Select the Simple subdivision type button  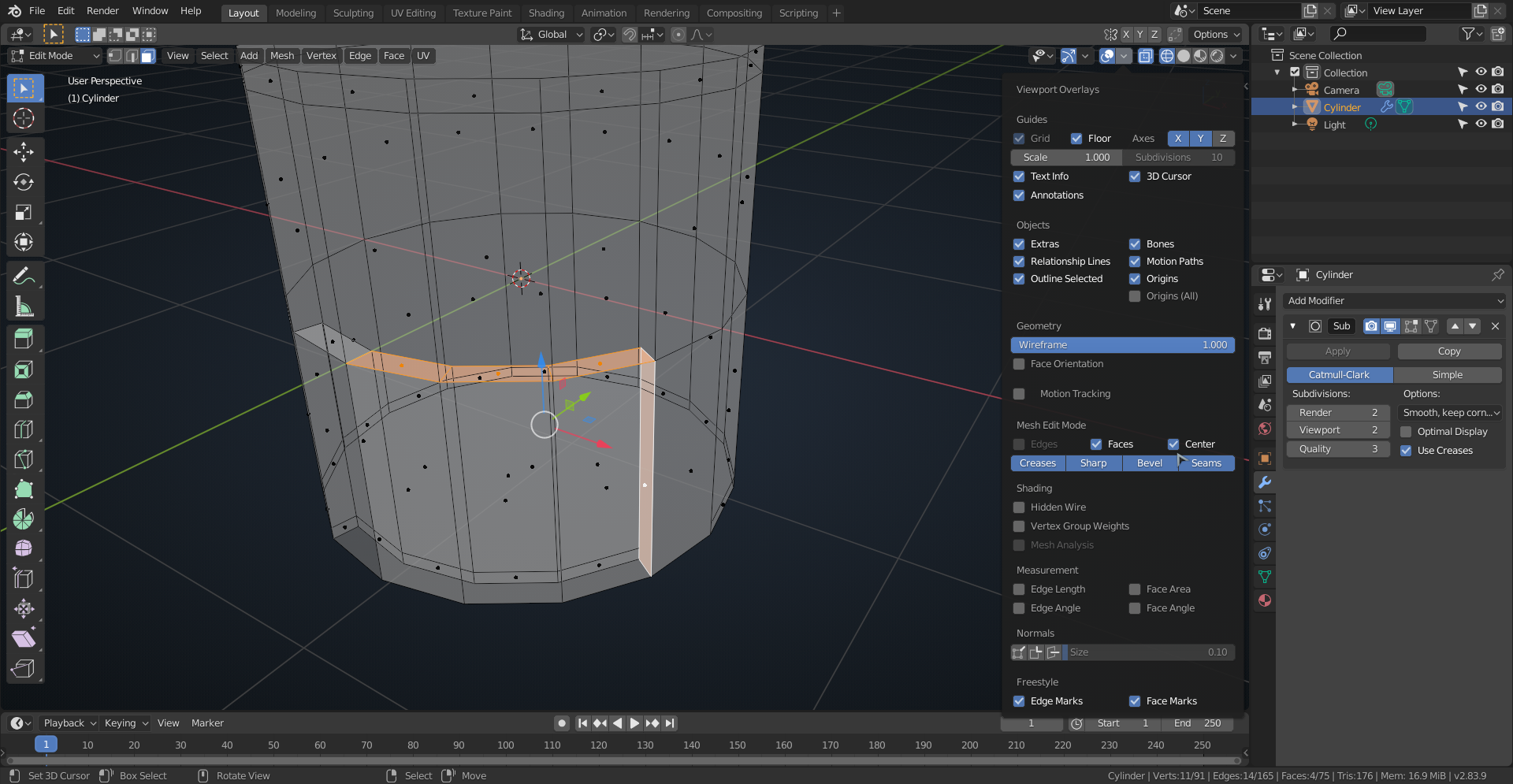(1447, 375)
